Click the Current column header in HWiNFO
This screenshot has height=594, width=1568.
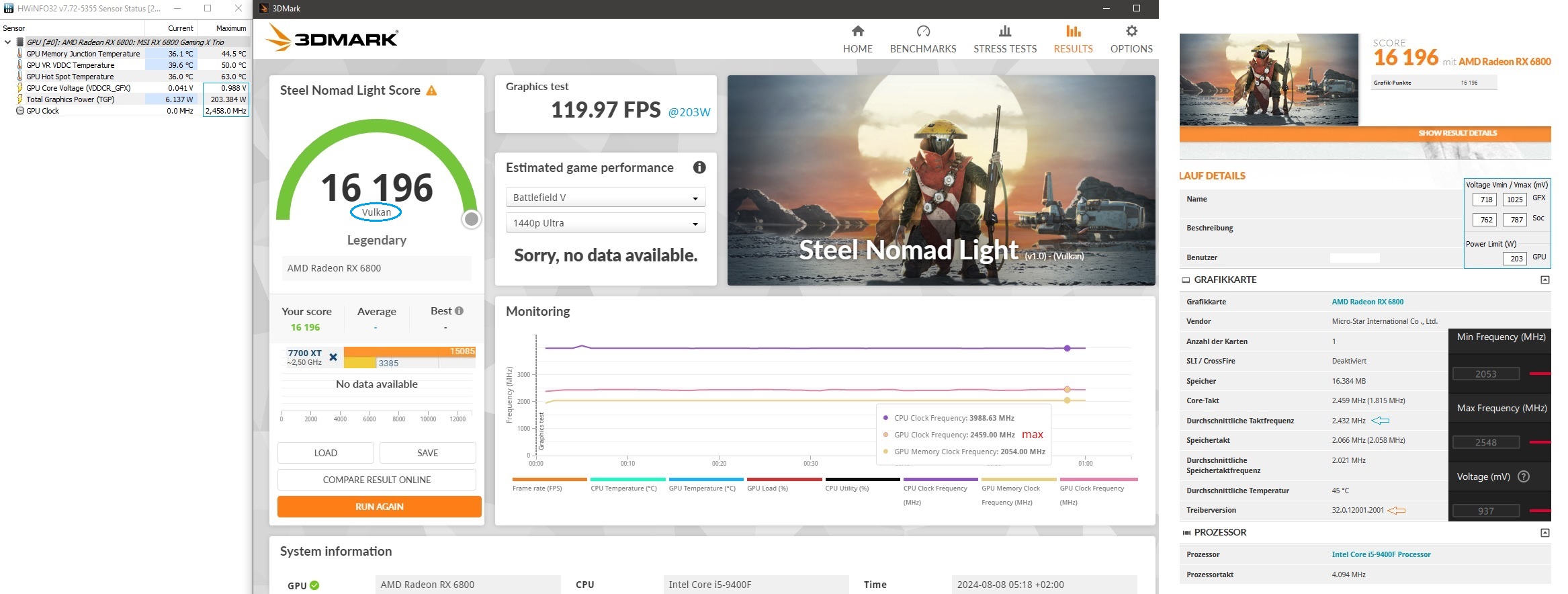[173, 28]
